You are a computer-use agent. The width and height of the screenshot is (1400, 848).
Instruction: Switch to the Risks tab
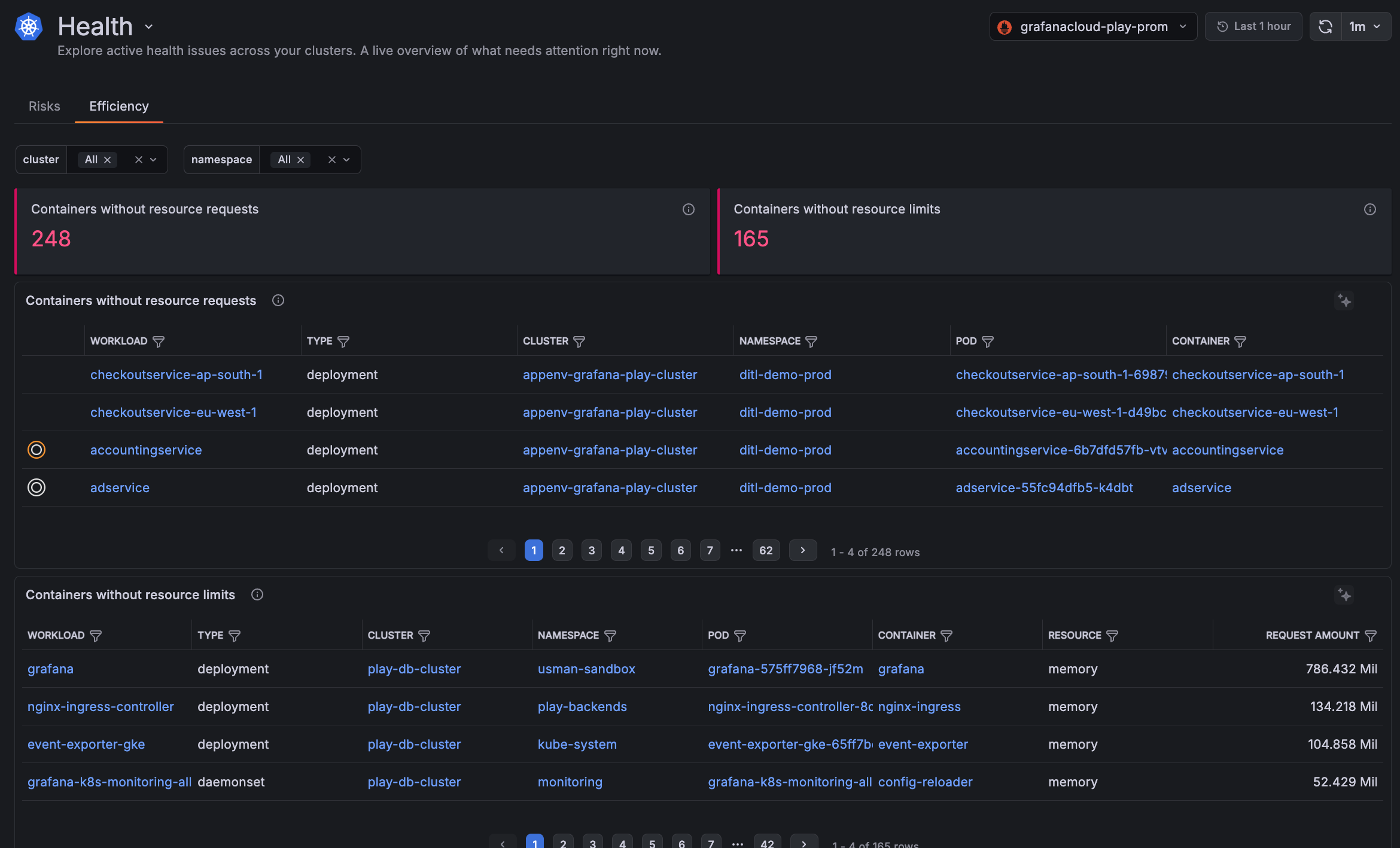(x=44, y=106)
